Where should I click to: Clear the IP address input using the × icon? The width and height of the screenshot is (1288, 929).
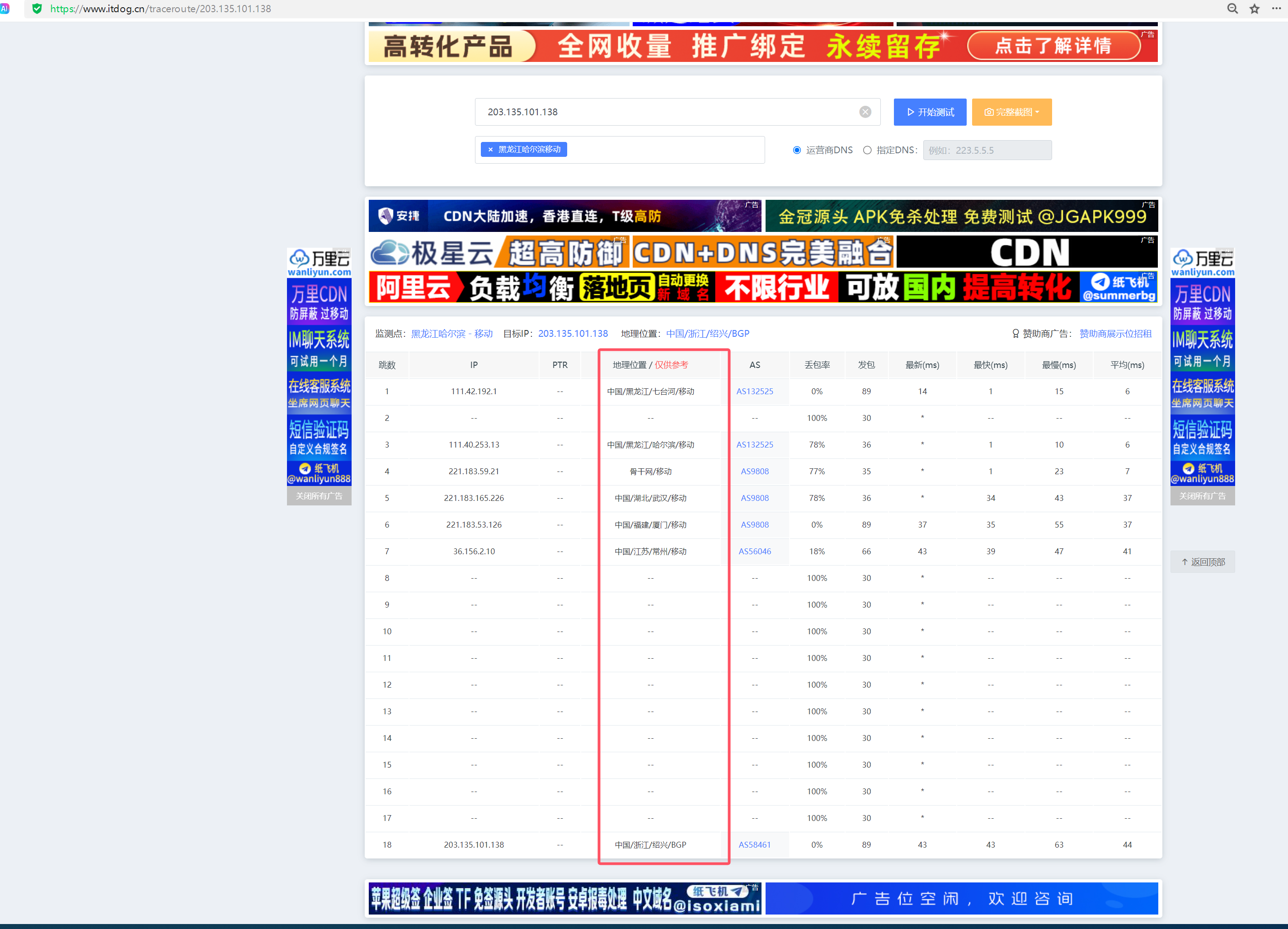point(865,112)
